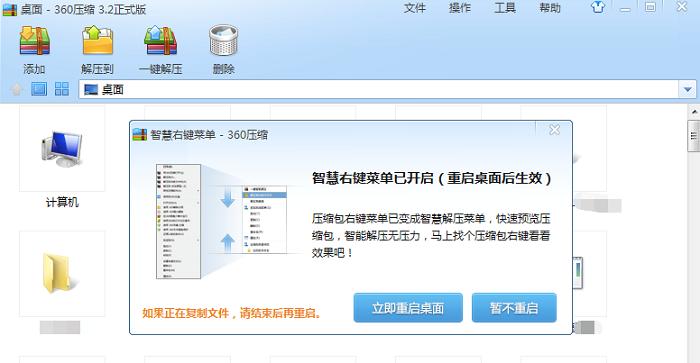Click the orange warning text 如果正在复制文件
This screenshot has width=700, height=363.
(x=232, y=313)
